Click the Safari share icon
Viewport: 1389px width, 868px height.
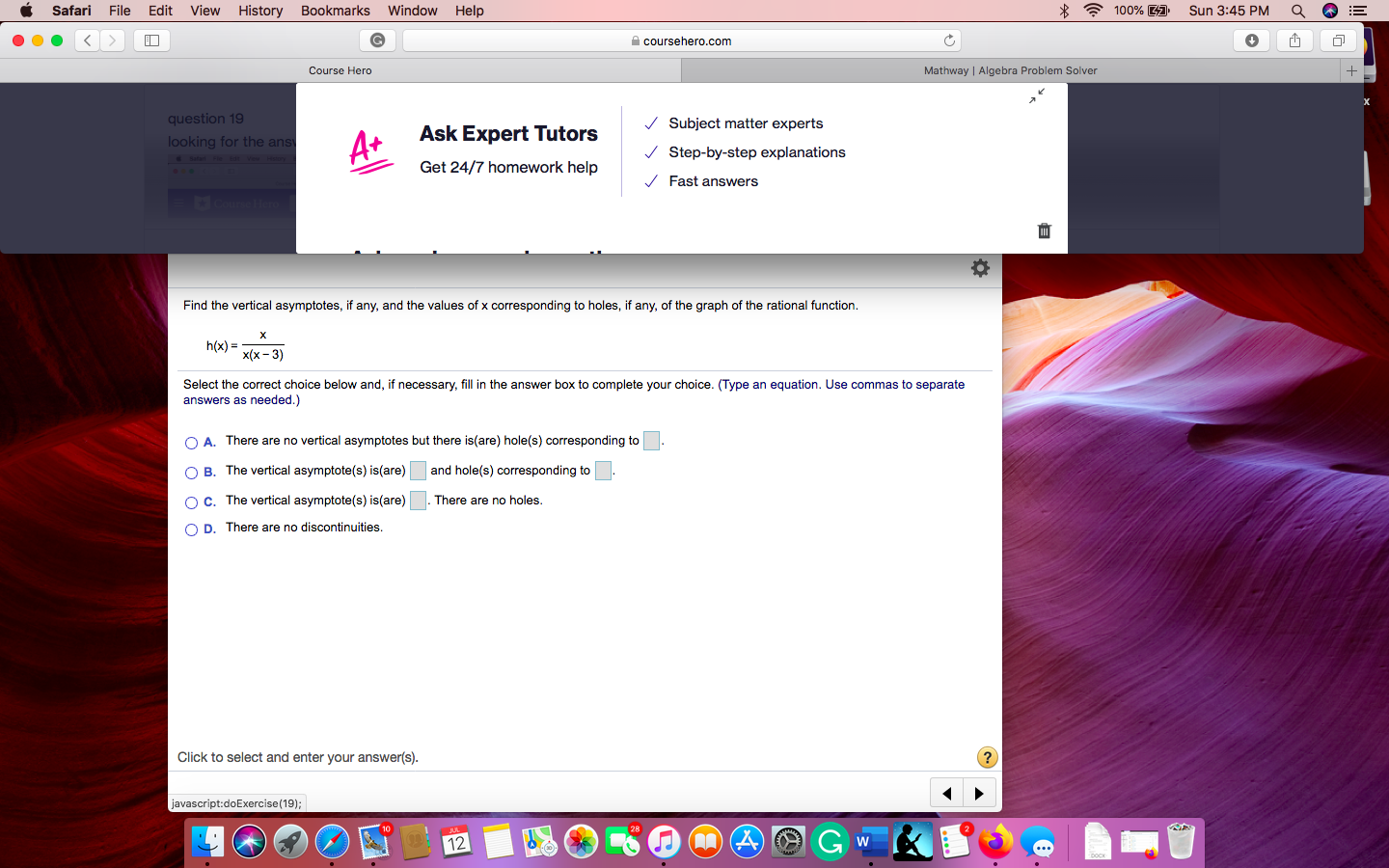click(x=1294, y=41)
